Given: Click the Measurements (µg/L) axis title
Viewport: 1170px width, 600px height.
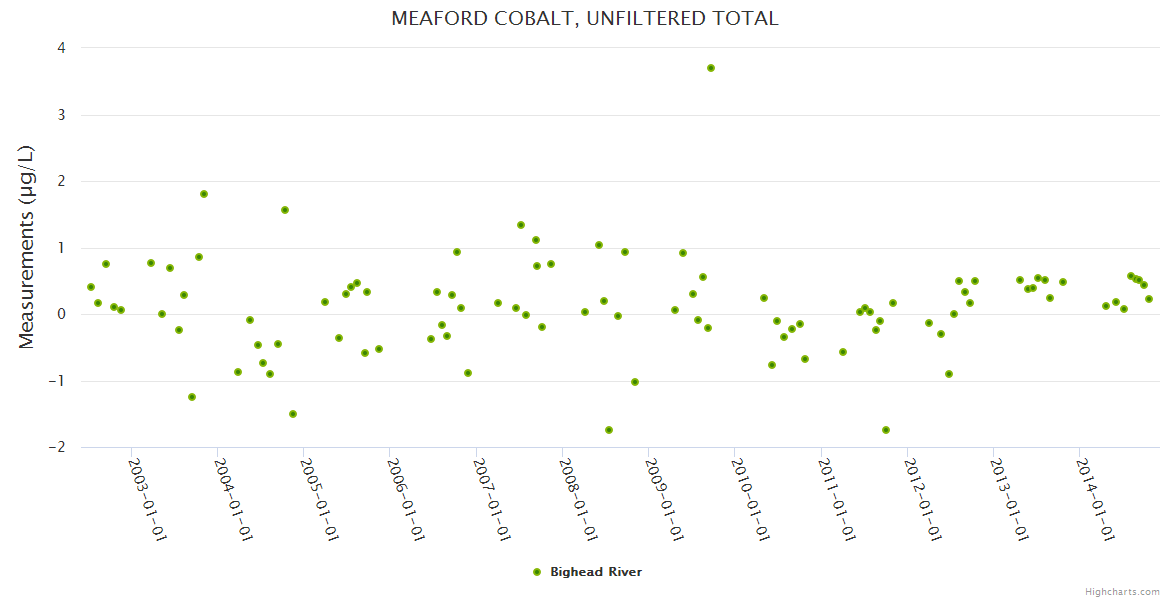Looking at the screenshot, I should pyautogui.click(x=27, y=247).
